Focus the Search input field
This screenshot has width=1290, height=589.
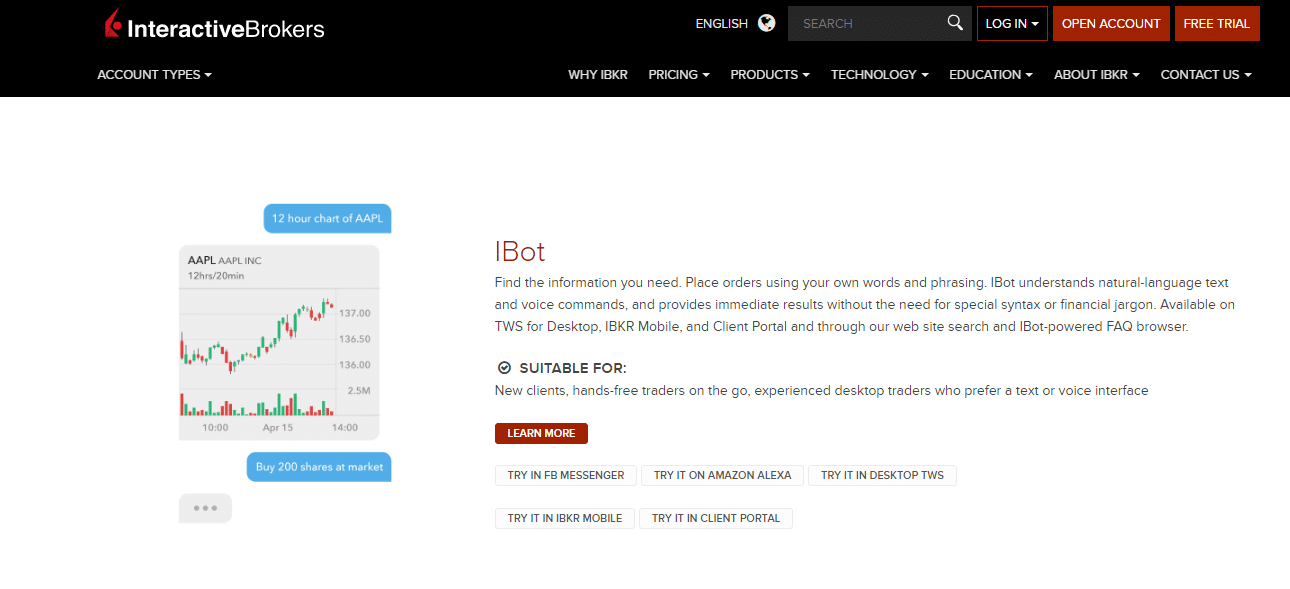click(865, 24)
